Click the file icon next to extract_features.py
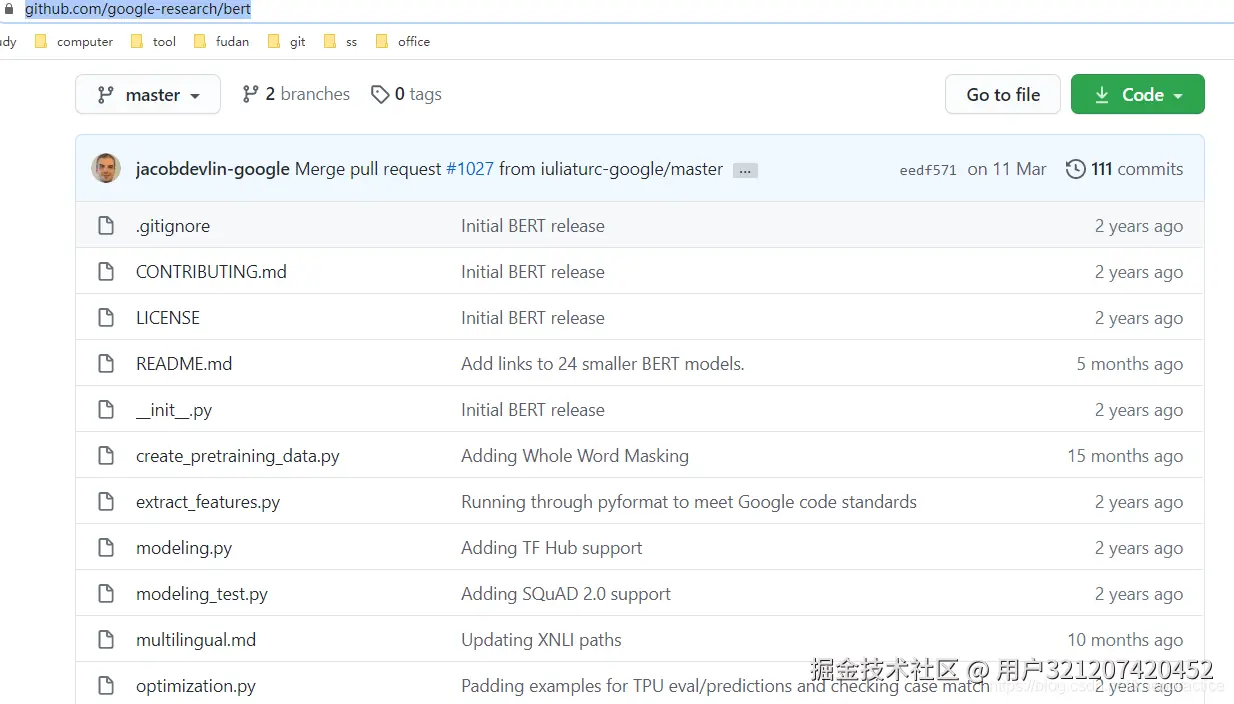 tap(106, 502)
